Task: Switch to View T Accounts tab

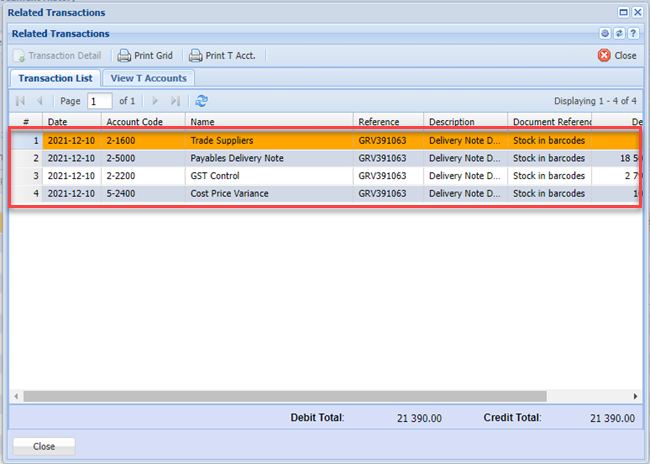Action: [x=148, y=78]
